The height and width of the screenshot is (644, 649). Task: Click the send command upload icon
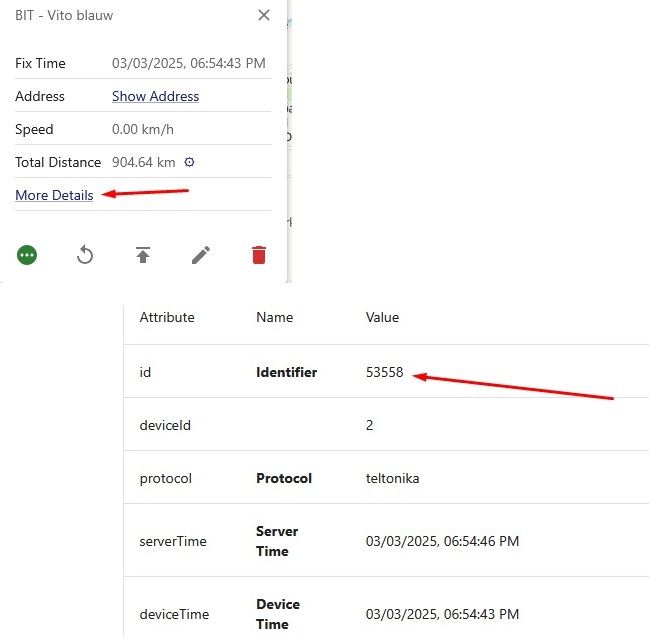[x=143, y=255]
